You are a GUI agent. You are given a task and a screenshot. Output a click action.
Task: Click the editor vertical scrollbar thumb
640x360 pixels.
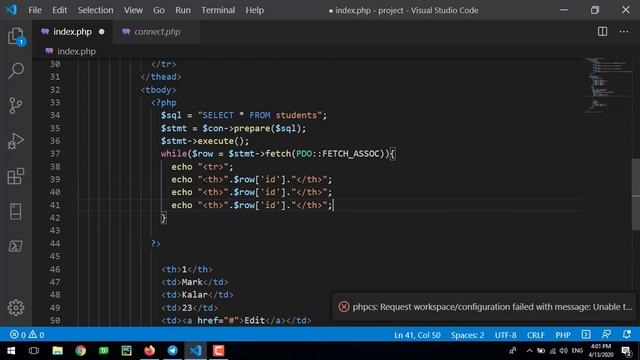click(x=636, y=194)
